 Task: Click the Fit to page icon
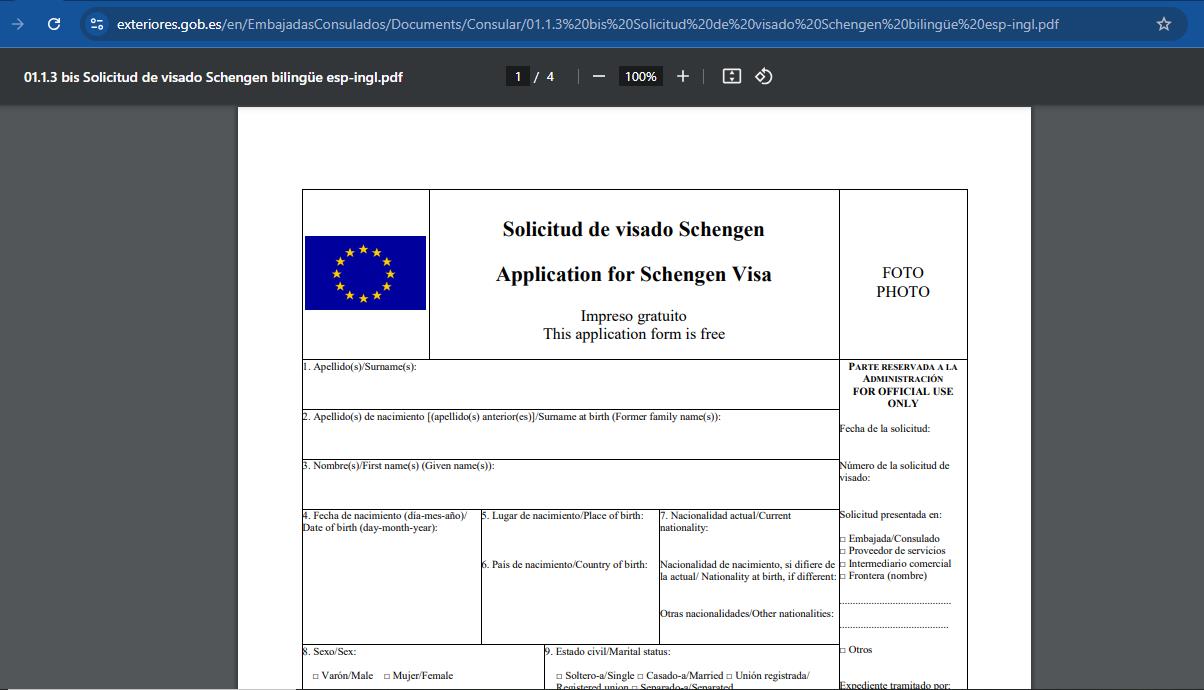point(732,76)
